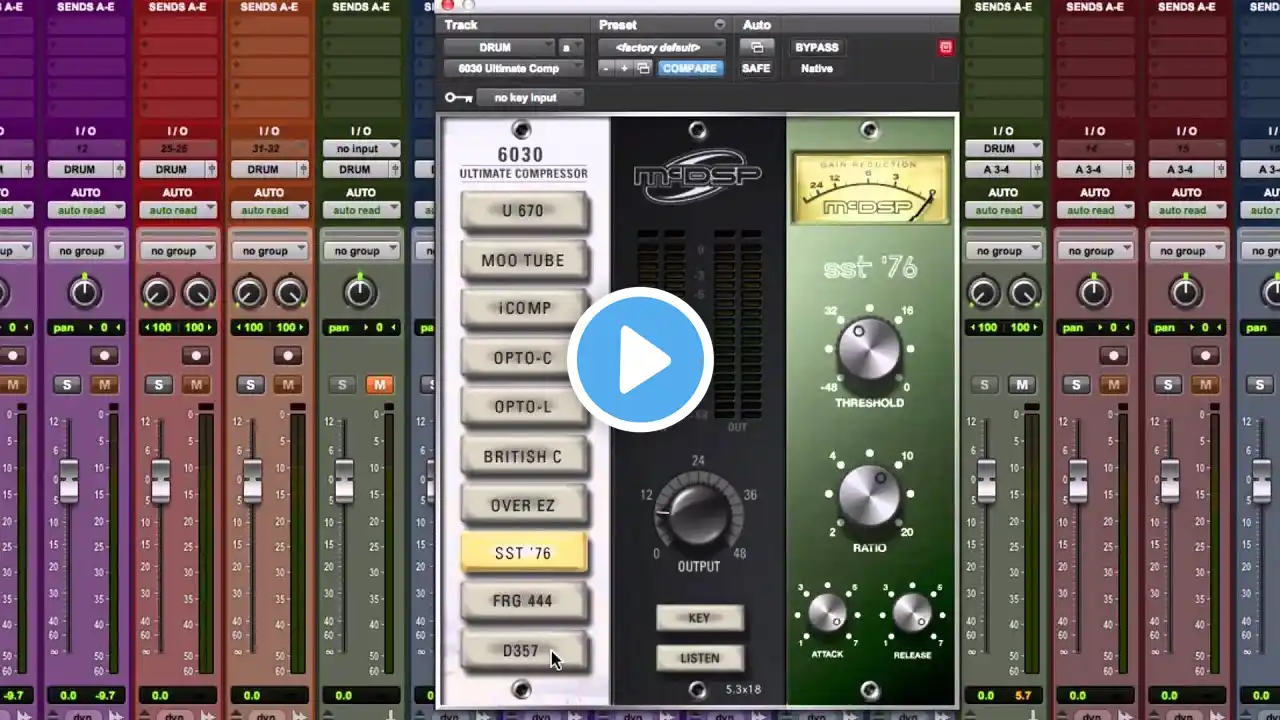Open the factory default preset dropdown
Image resolution: width=1280 pixels, height=720 pixels.
(663, 47)
